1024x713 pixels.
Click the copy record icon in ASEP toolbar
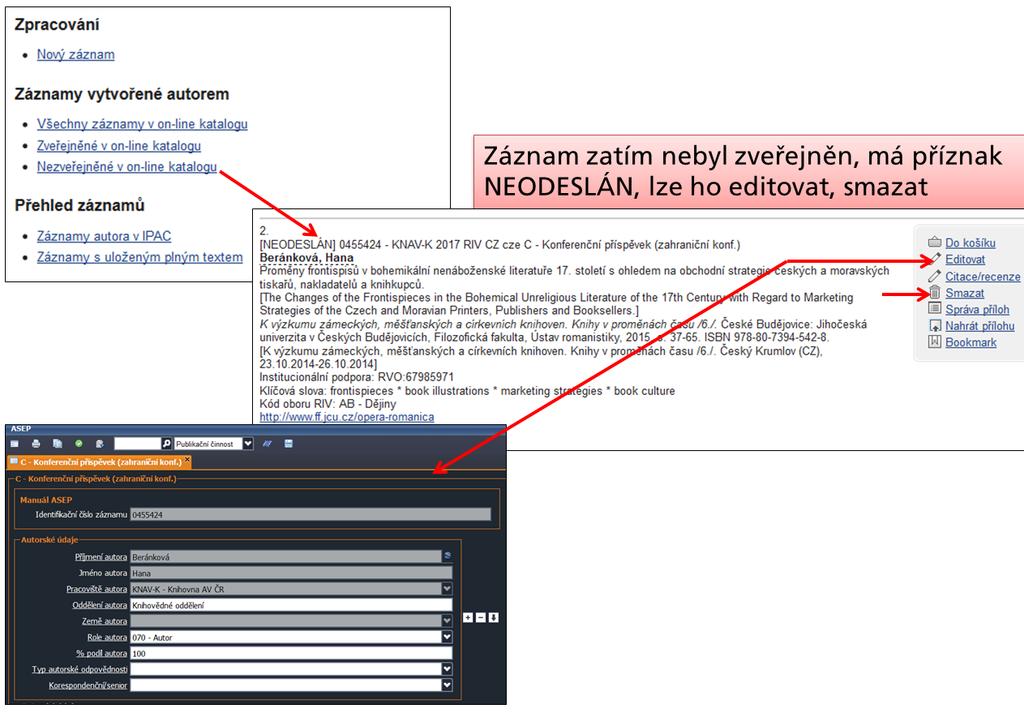click(57, 444)
